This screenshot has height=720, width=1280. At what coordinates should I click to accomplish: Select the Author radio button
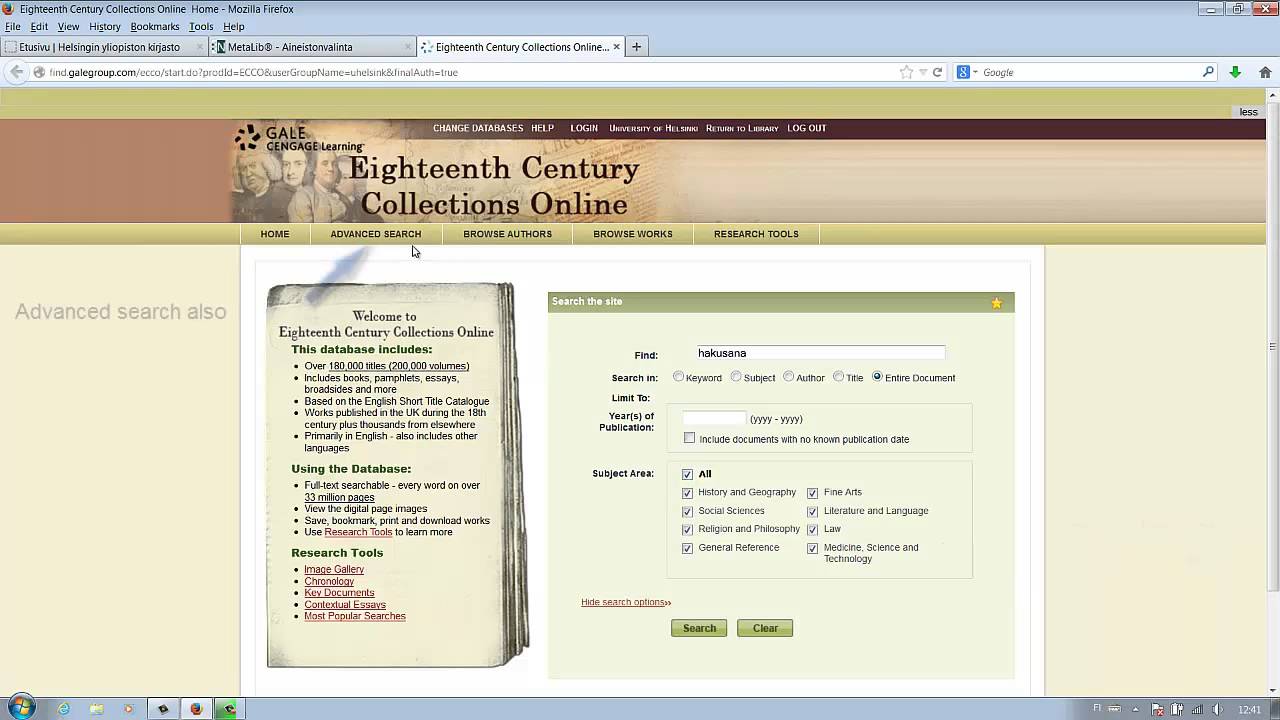click(x=788, y=377)
